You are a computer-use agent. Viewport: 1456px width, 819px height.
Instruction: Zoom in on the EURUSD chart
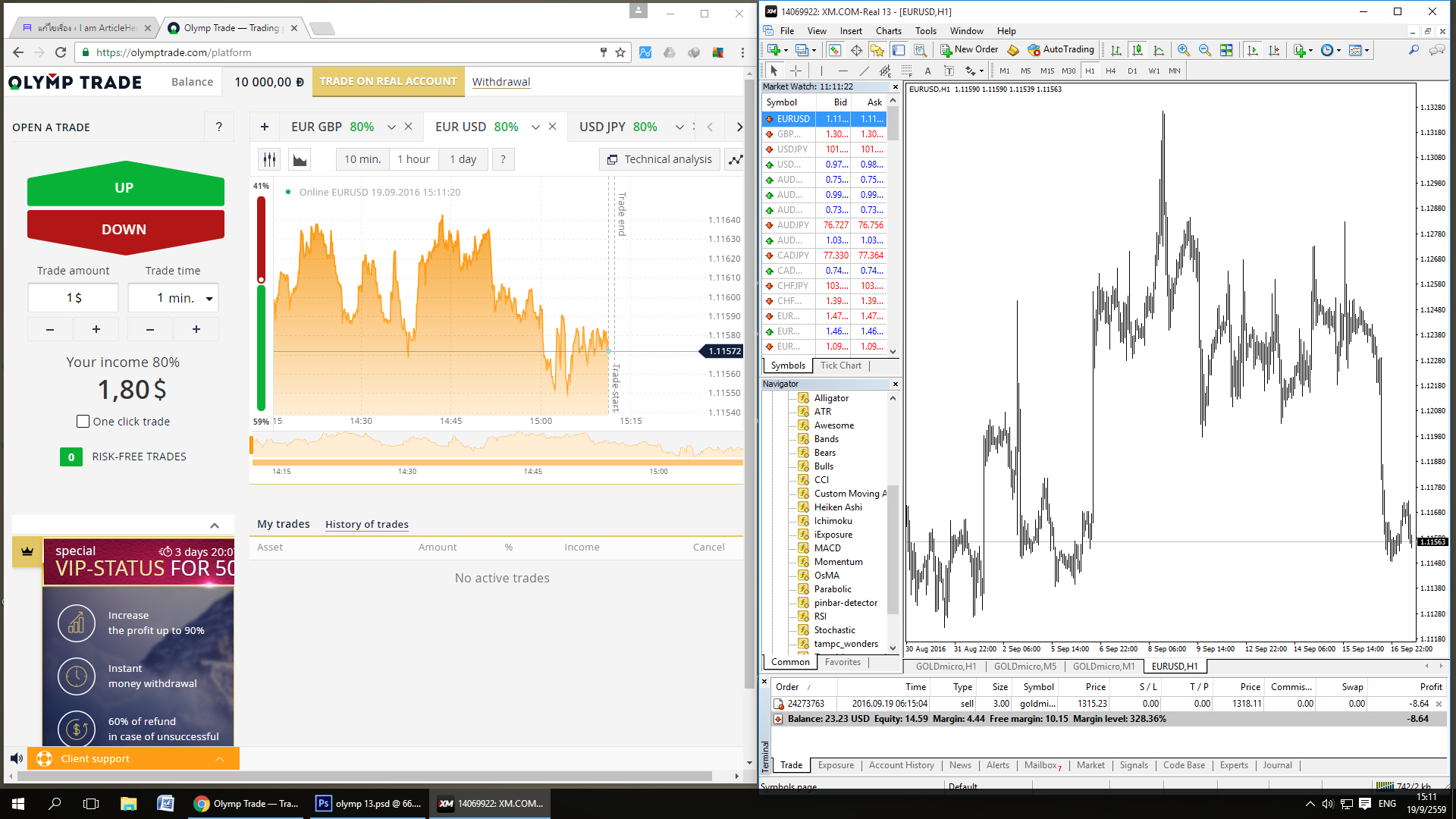[1184, 50]
